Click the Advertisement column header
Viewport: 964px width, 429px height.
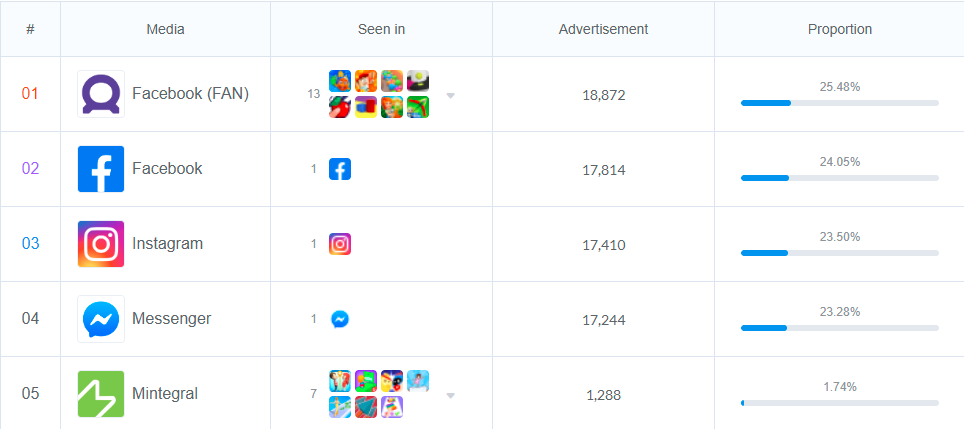coord(603,29)
